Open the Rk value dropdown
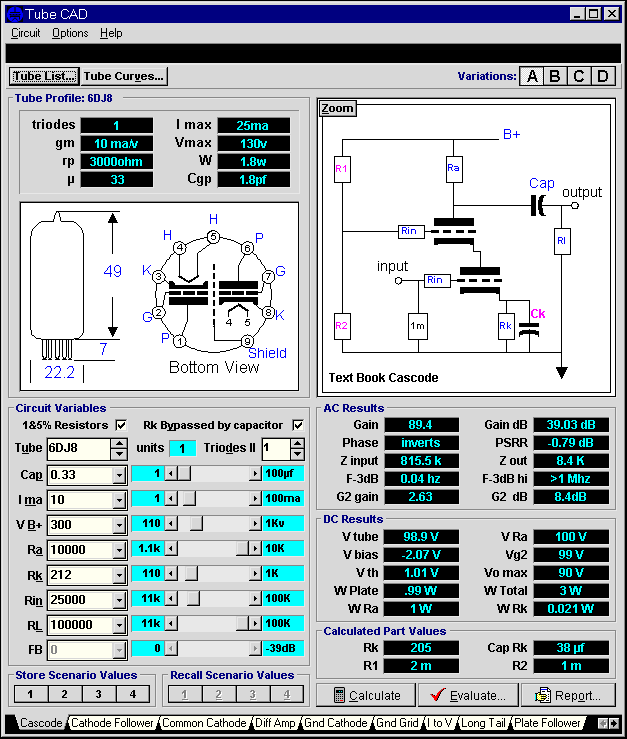Image resolution: width=627 pixels, height=739 pixels. pyautogui.click(x=119, y=575)
